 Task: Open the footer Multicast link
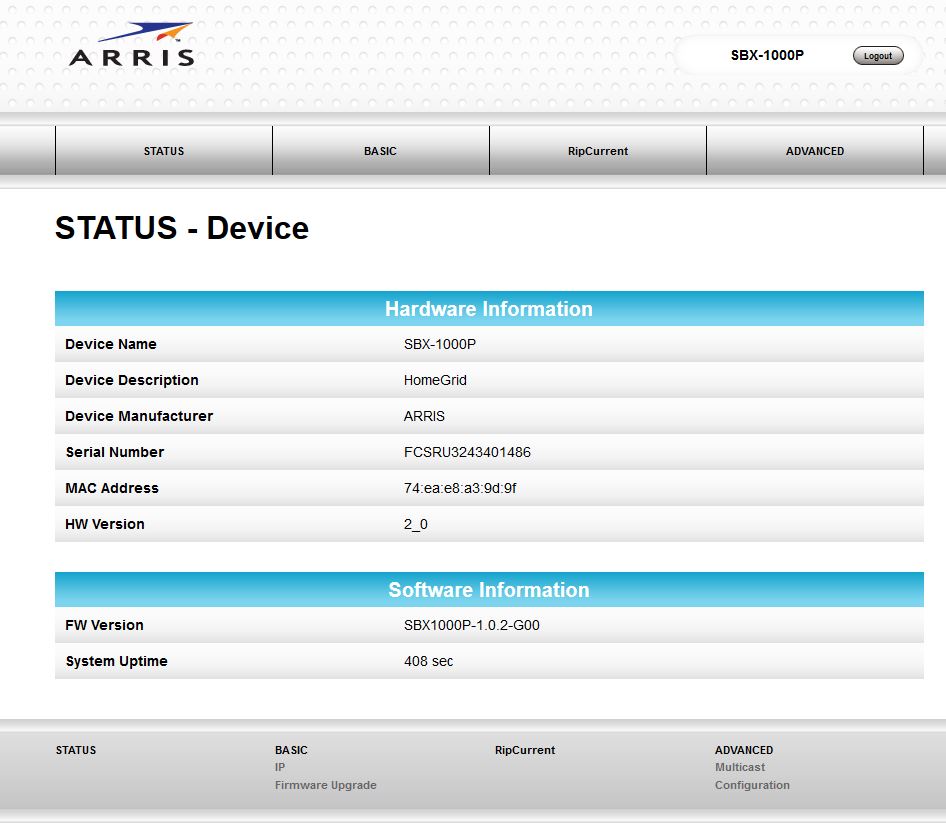click(x=740, y=767)
